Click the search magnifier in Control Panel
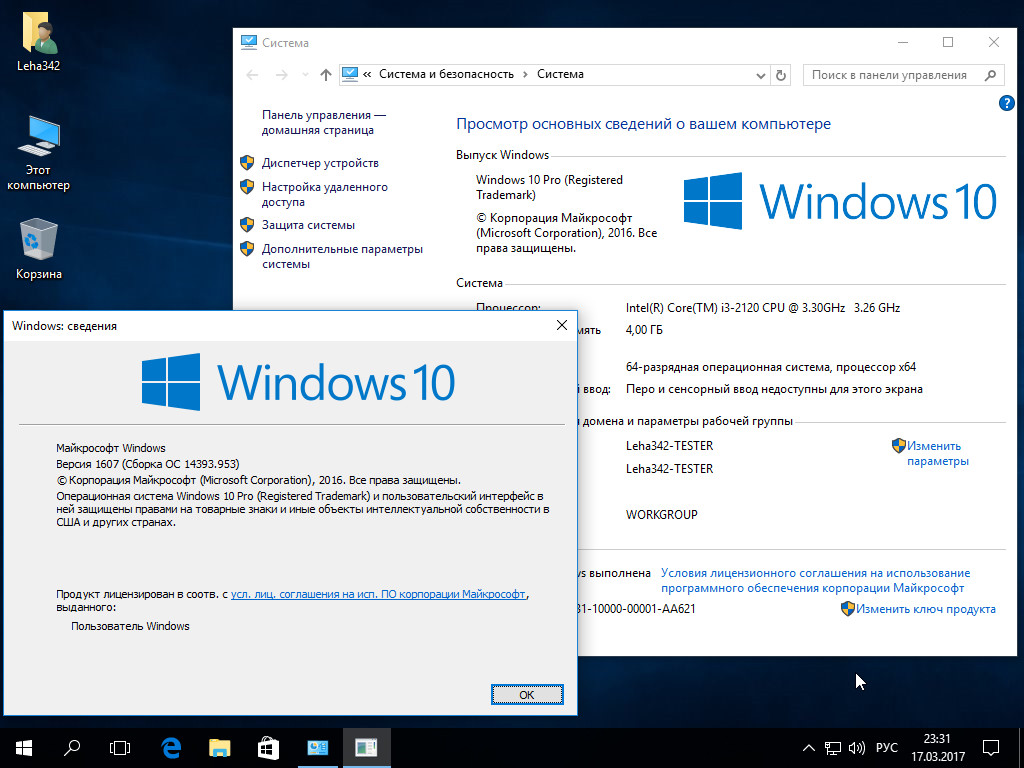 [990, 75]
